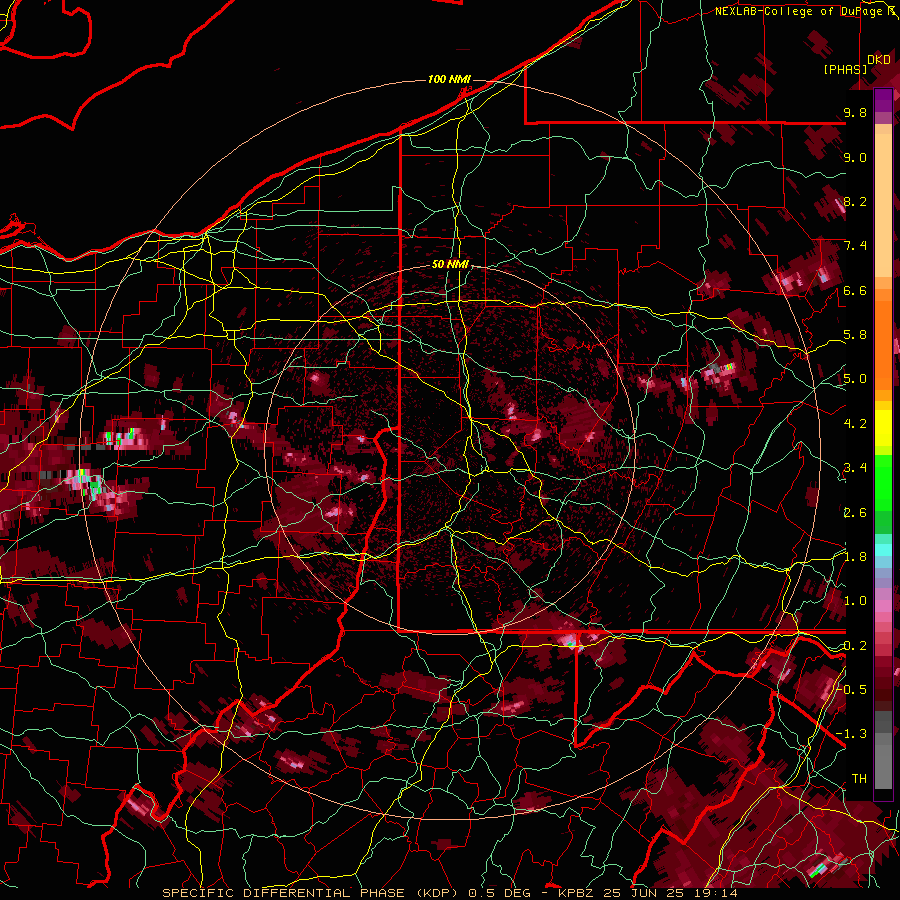Click the 5.0 scale value
Image resolution: width=900 pixels, height=900 pixels.
[855, 379]
